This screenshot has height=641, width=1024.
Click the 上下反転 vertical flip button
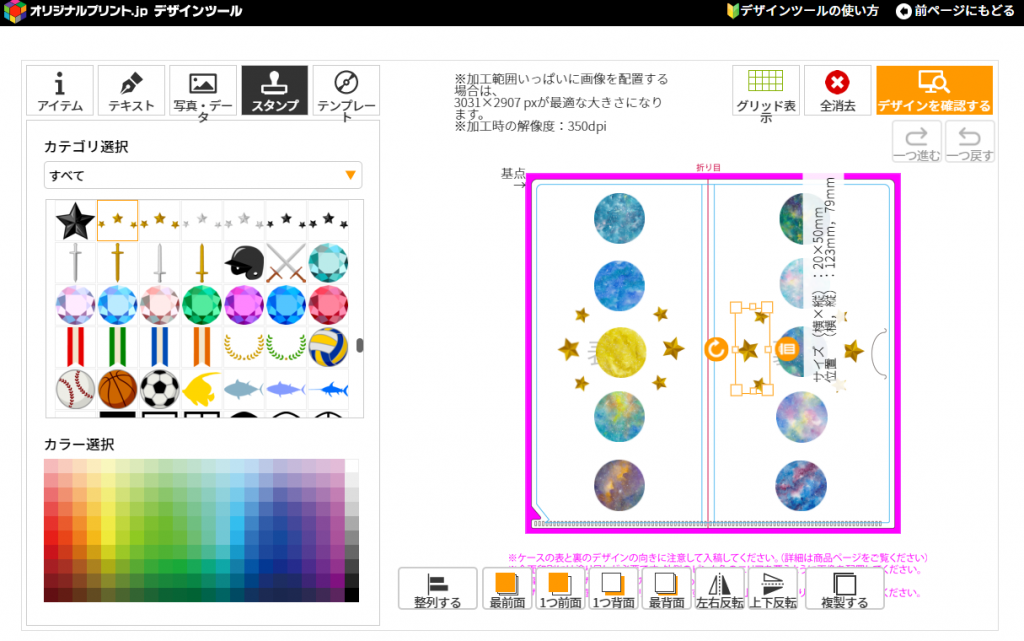coord(773,589)
